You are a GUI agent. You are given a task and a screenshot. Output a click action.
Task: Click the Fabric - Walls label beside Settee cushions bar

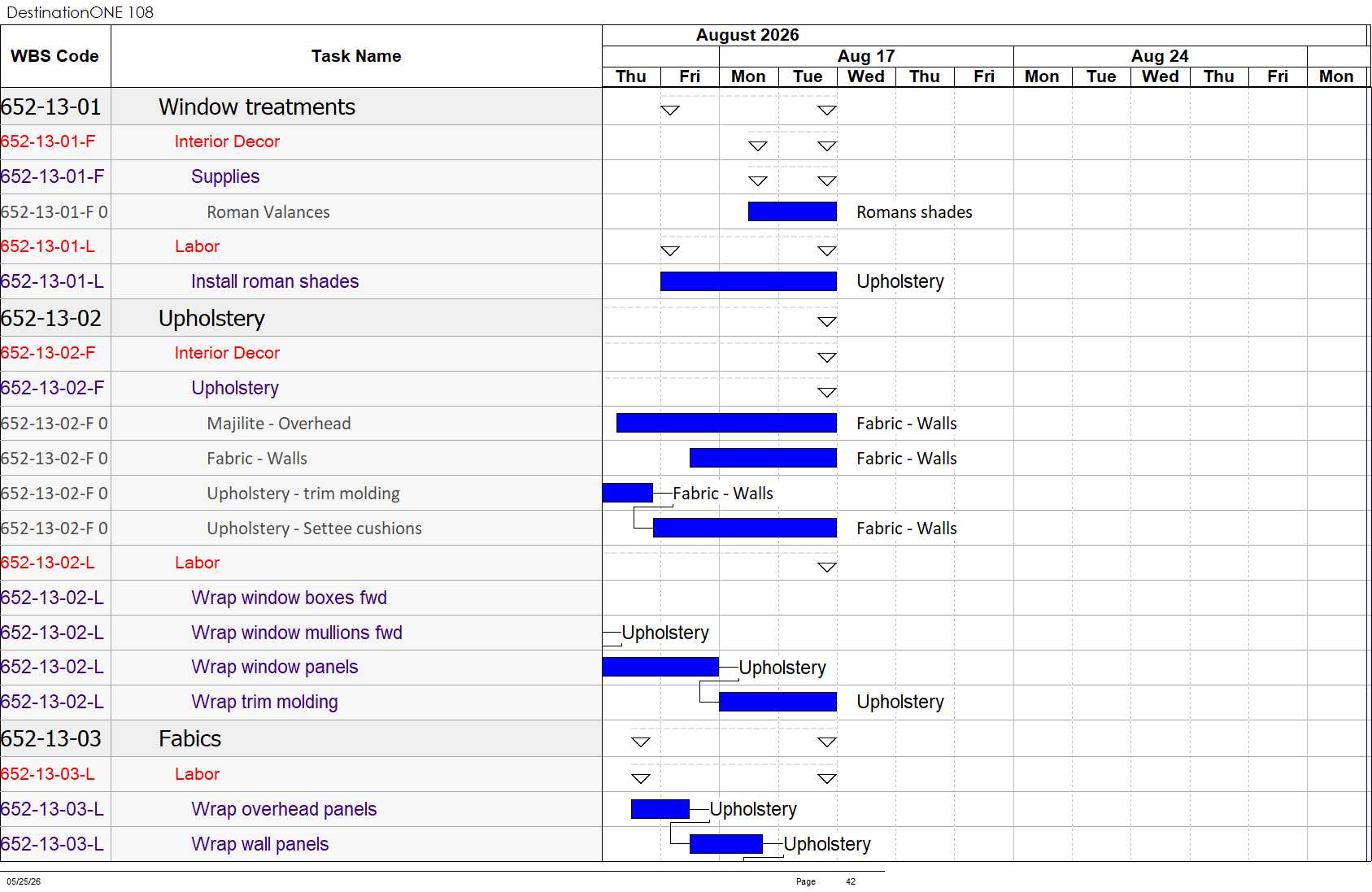point(907,529)
